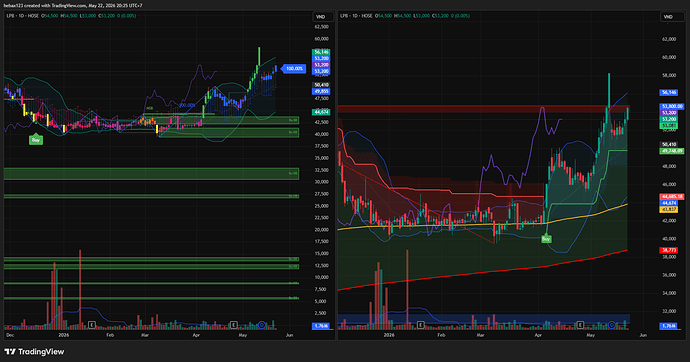Click the red 38,773 price label
Image resolution: width=690 pixels, height=362 pixels.
pyautogui.click(x=669, y=250)
